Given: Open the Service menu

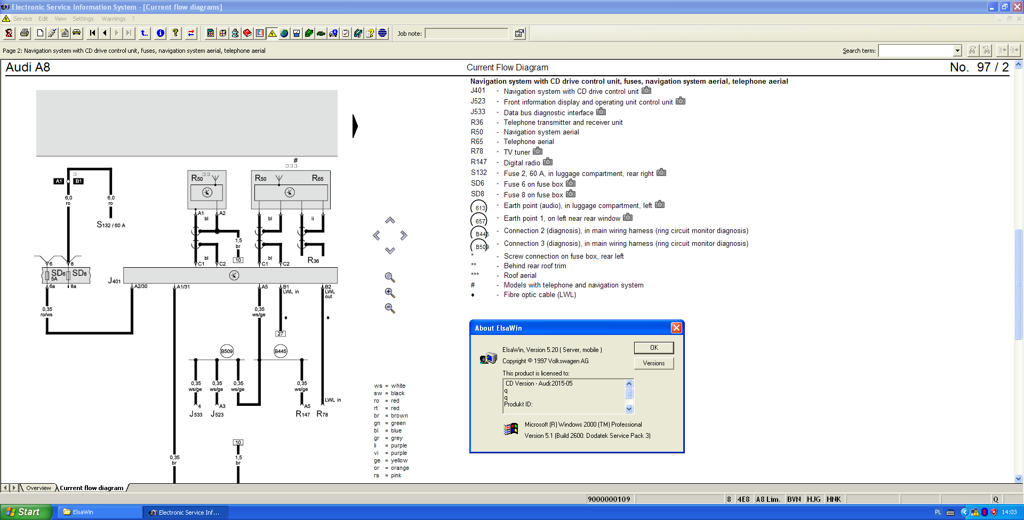Looking at the screenshot, I should coord(22,19).
